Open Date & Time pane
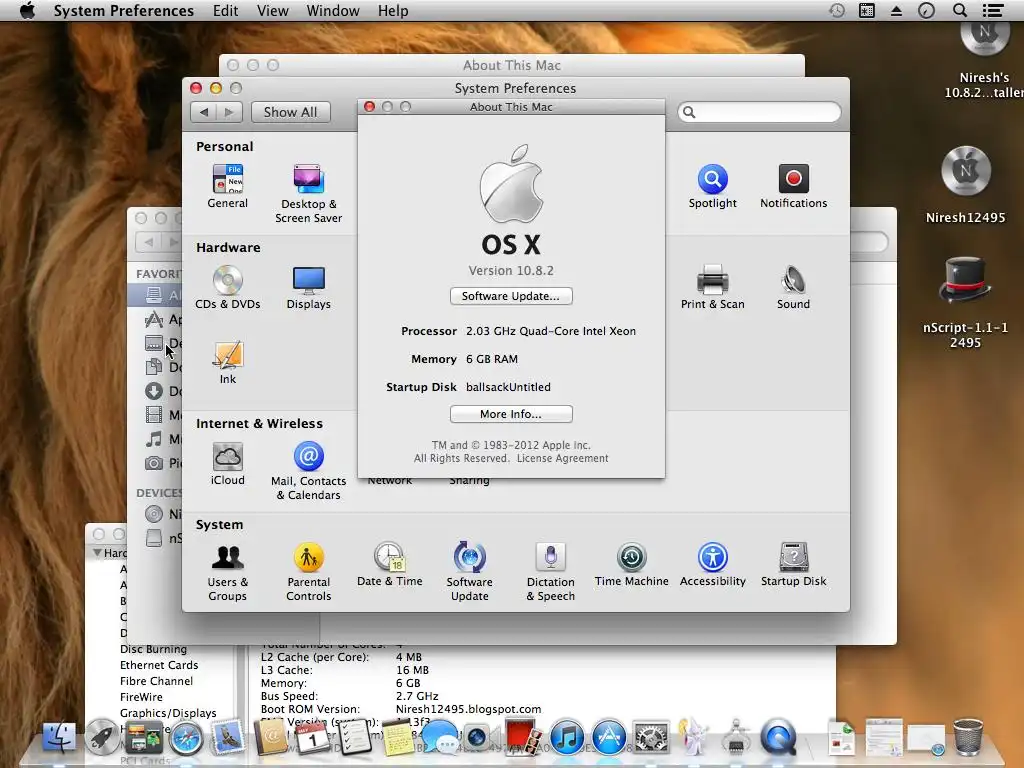1024x768 pixels. (x=390, y=565)
